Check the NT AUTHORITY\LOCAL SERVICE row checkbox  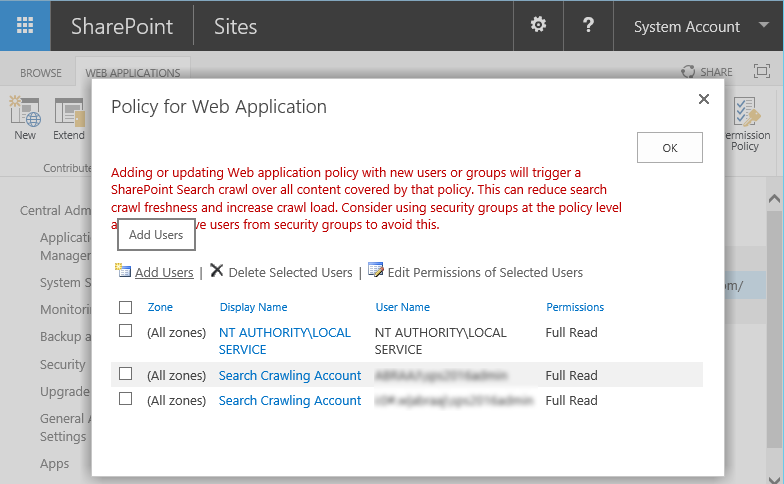[126, 331]
